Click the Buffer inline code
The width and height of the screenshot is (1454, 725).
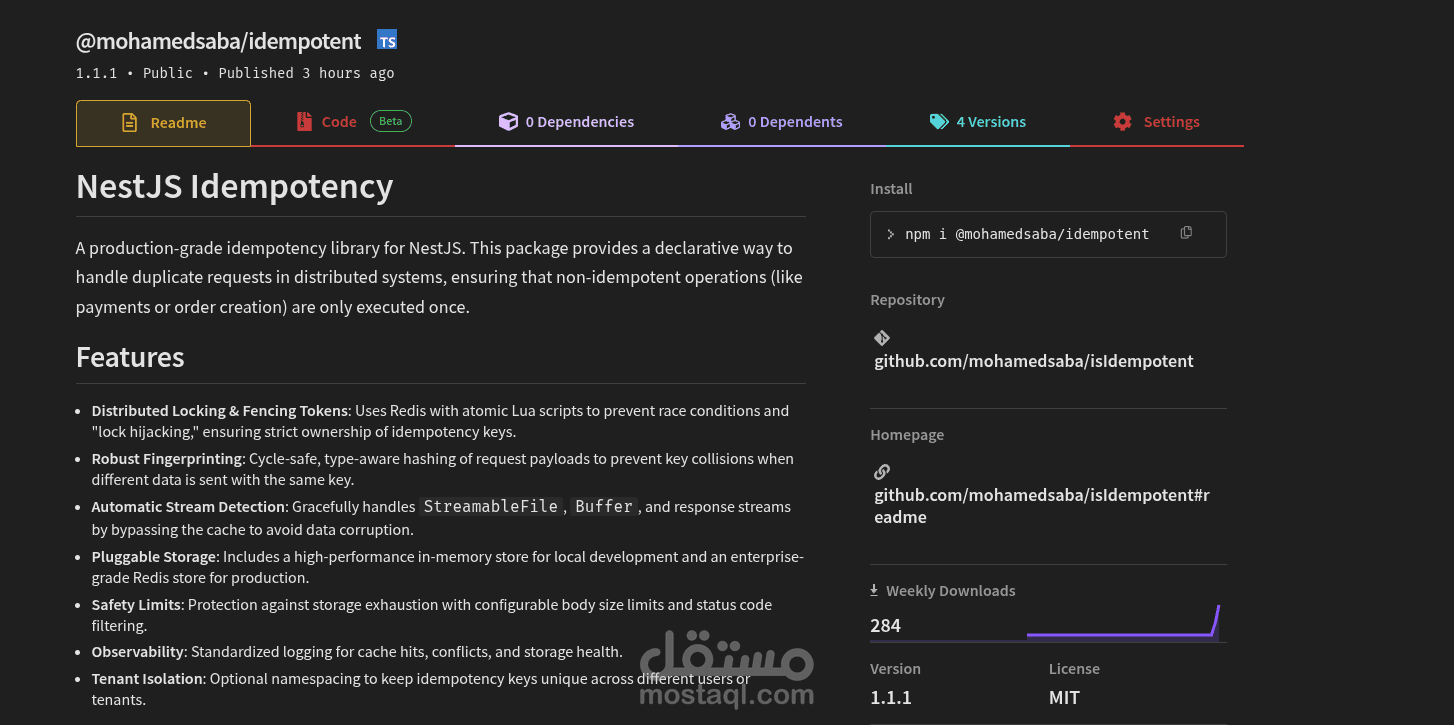(604, 507)
